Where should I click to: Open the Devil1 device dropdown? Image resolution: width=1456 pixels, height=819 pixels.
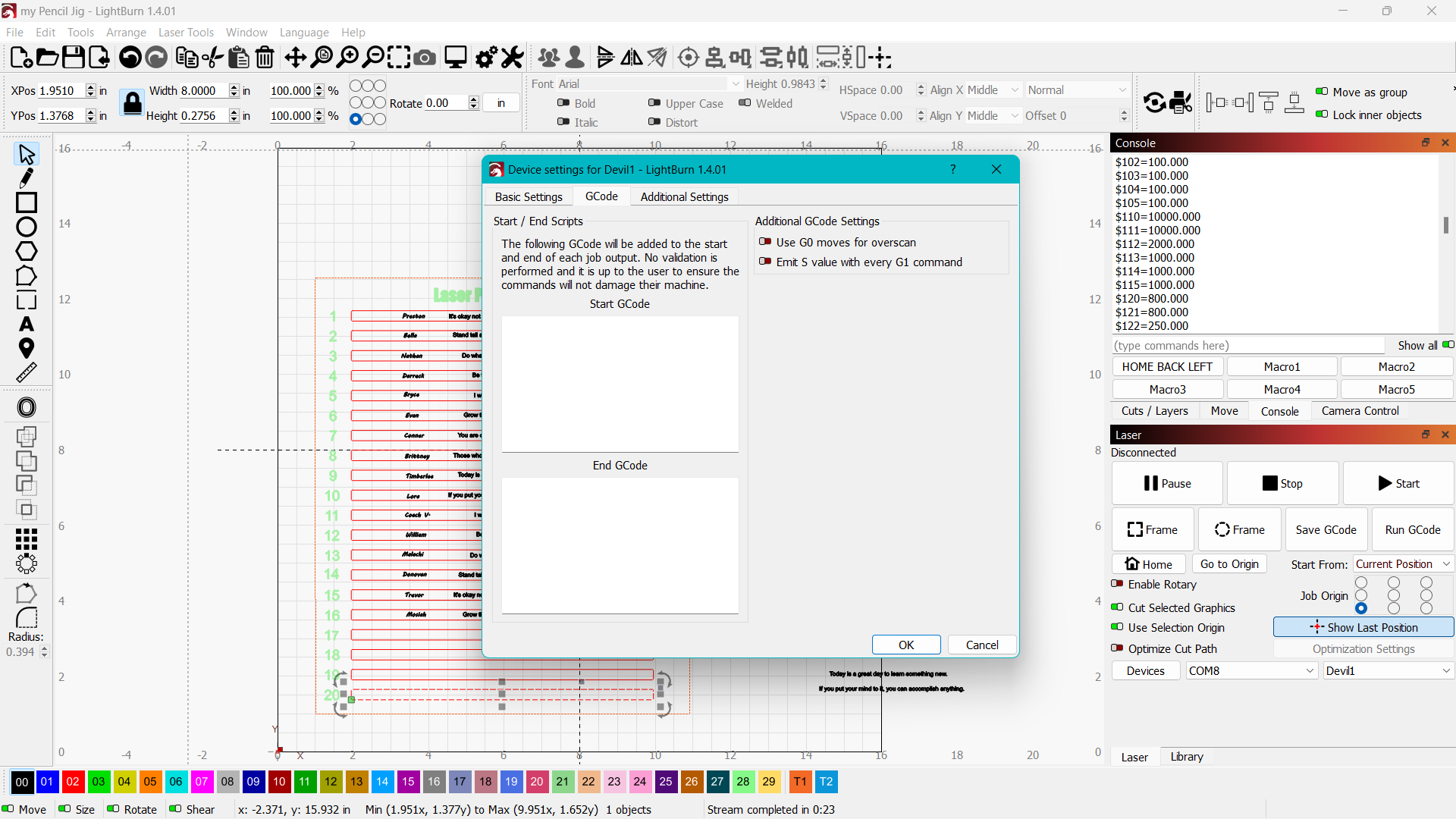(x=1388, y=671)
